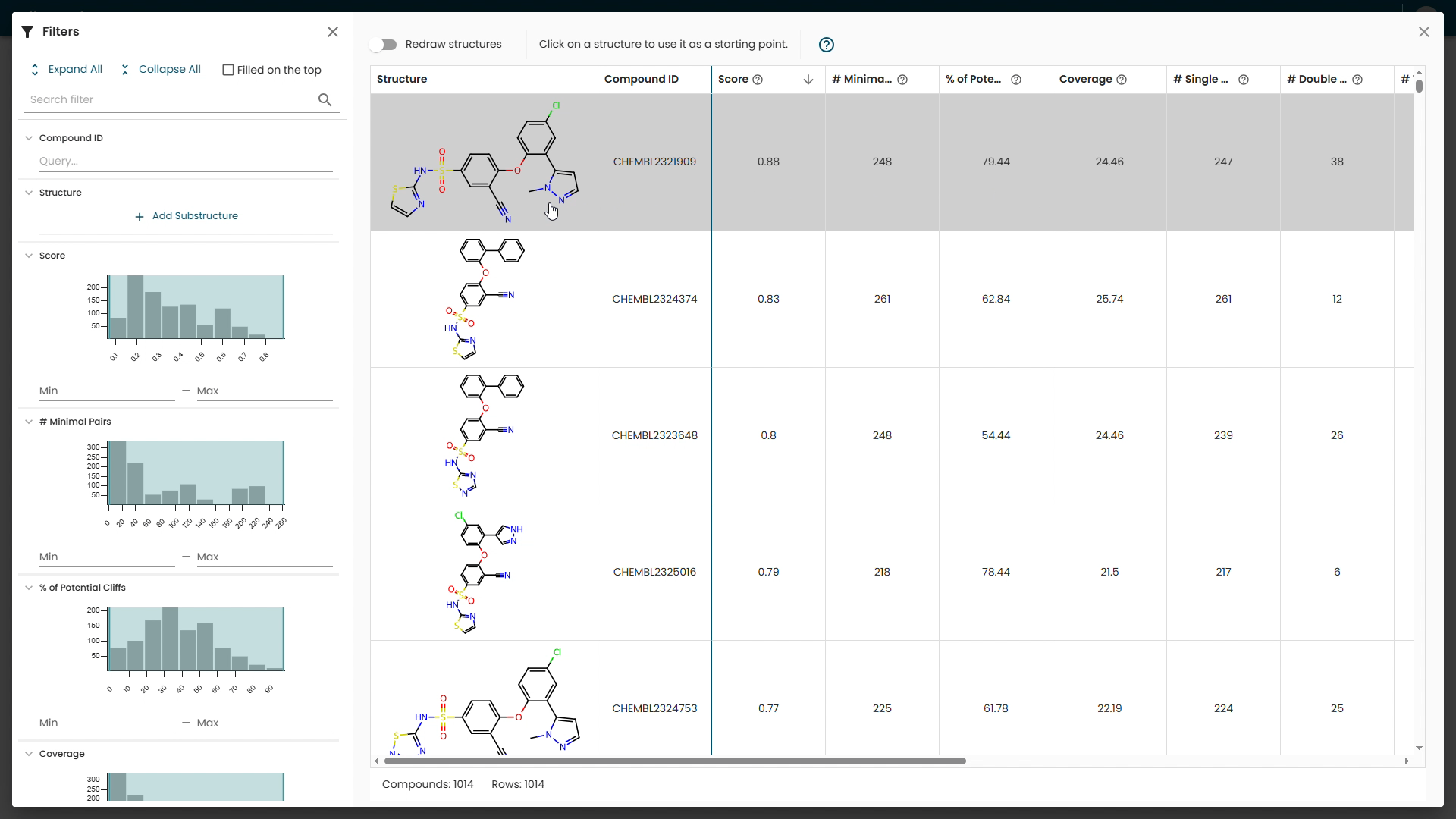Click the help icon beside # Minimal Pairs header
The image size is (1456, 819).
click(x=902, y=80)
